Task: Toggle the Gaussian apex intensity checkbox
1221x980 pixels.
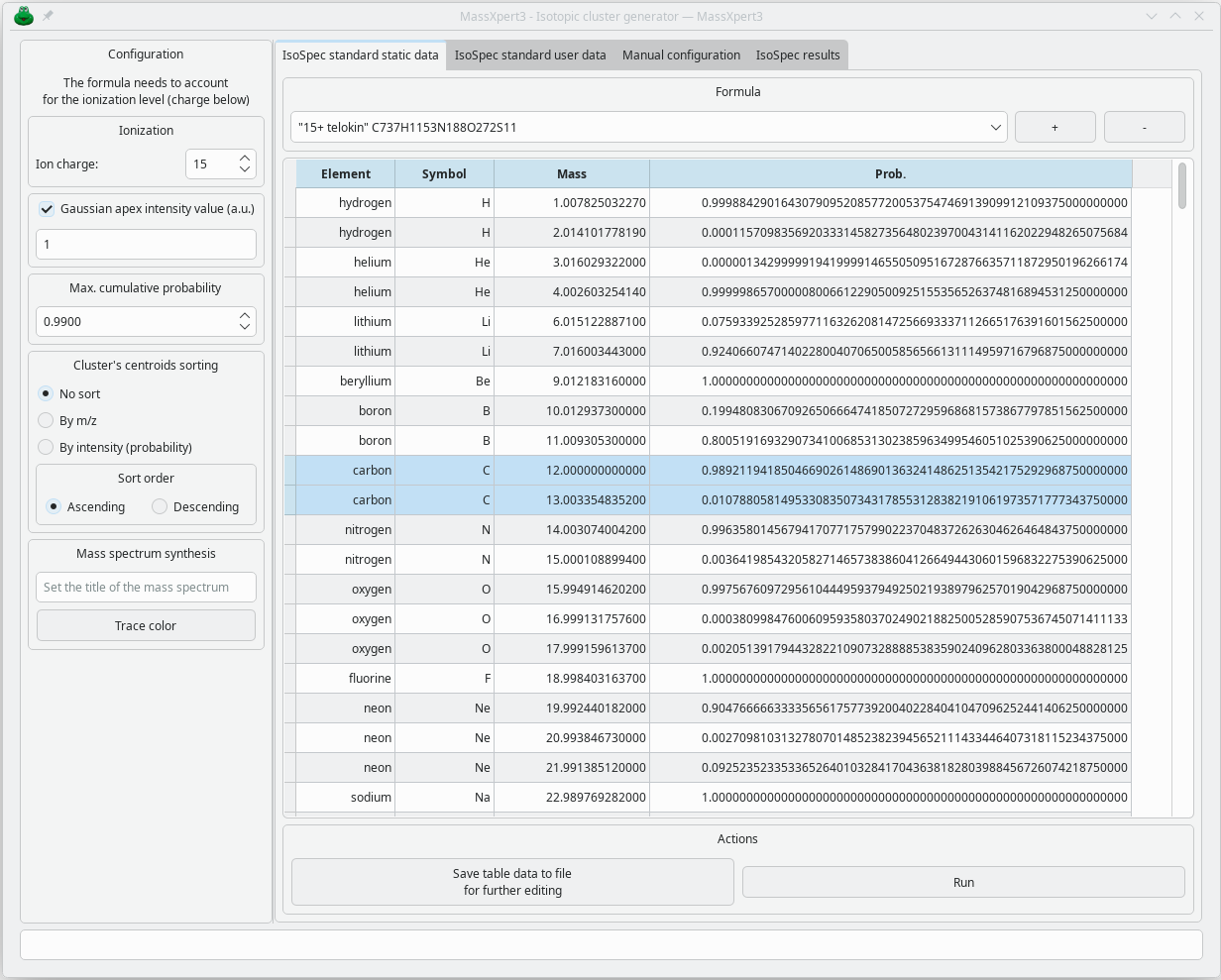Action: [x=46, y=208]
